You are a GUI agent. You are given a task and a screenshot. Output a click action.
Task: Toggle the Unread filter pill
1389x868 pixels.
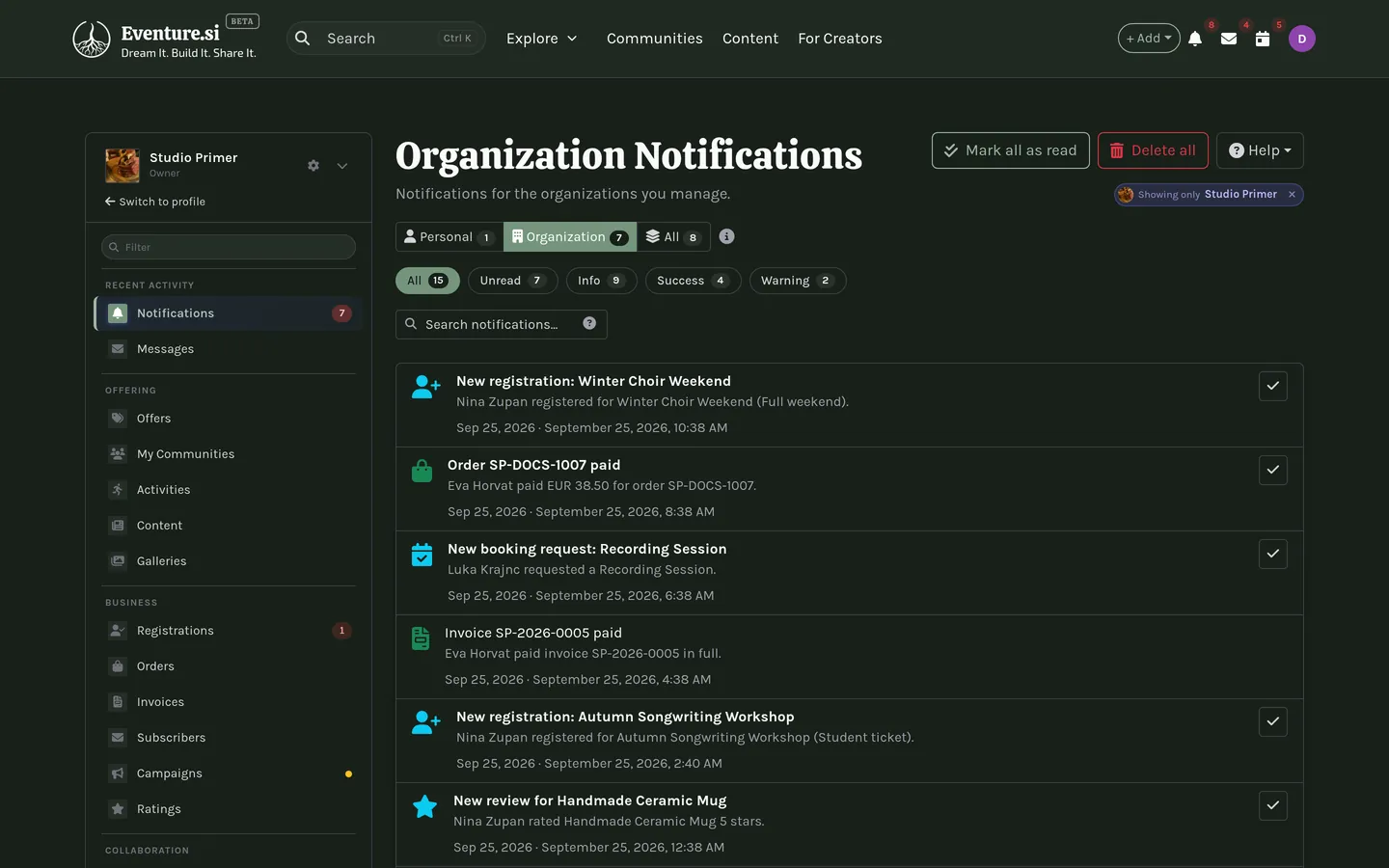click(x=513, y=281)
